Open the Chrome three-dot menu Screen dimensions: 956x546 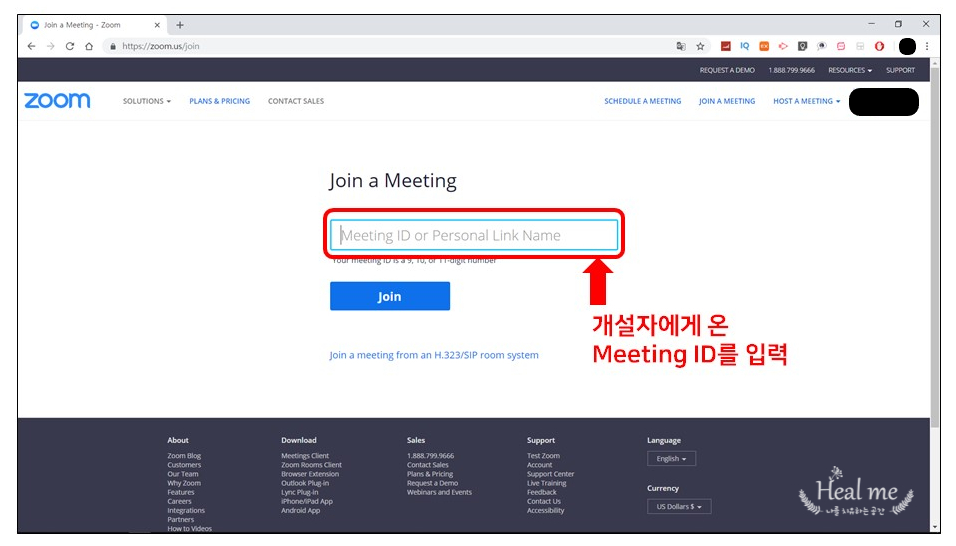point(927,46)
